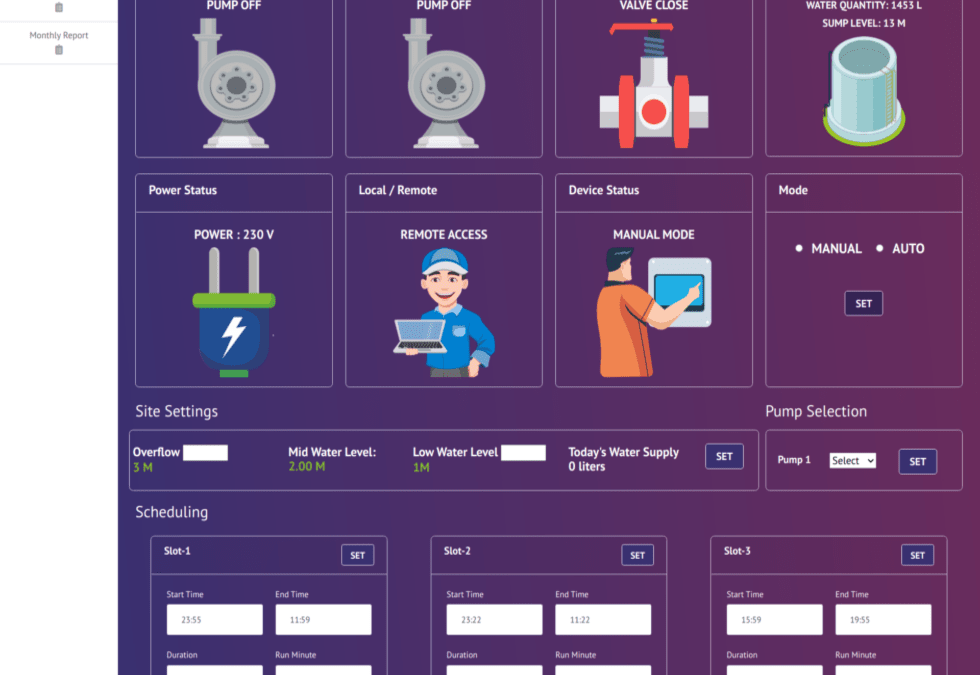The height and width of the screenshot is (675, 980).
Task: Select the AUTO mode radio button
Action: click(880, 248)
